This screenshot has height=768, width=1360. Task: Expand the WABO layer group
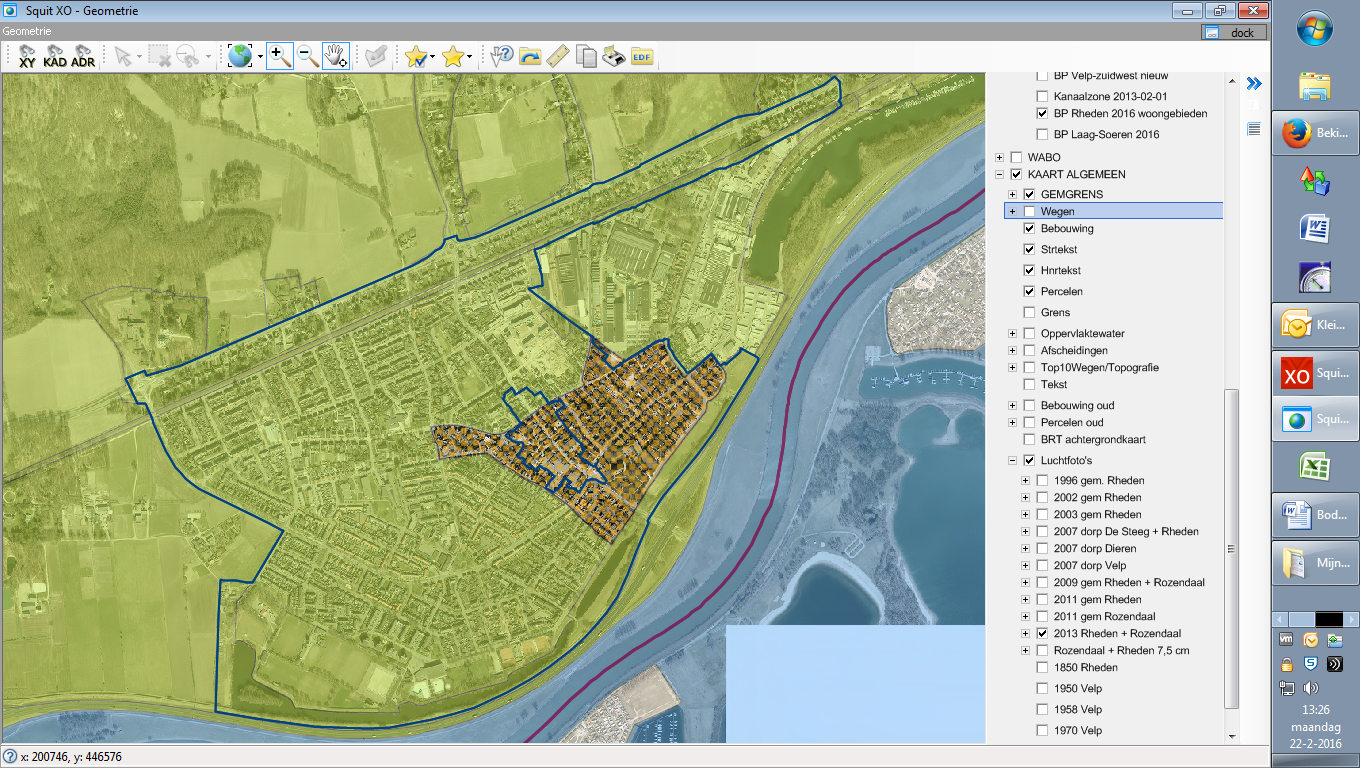pyautogui.click(x=999, y=158)
